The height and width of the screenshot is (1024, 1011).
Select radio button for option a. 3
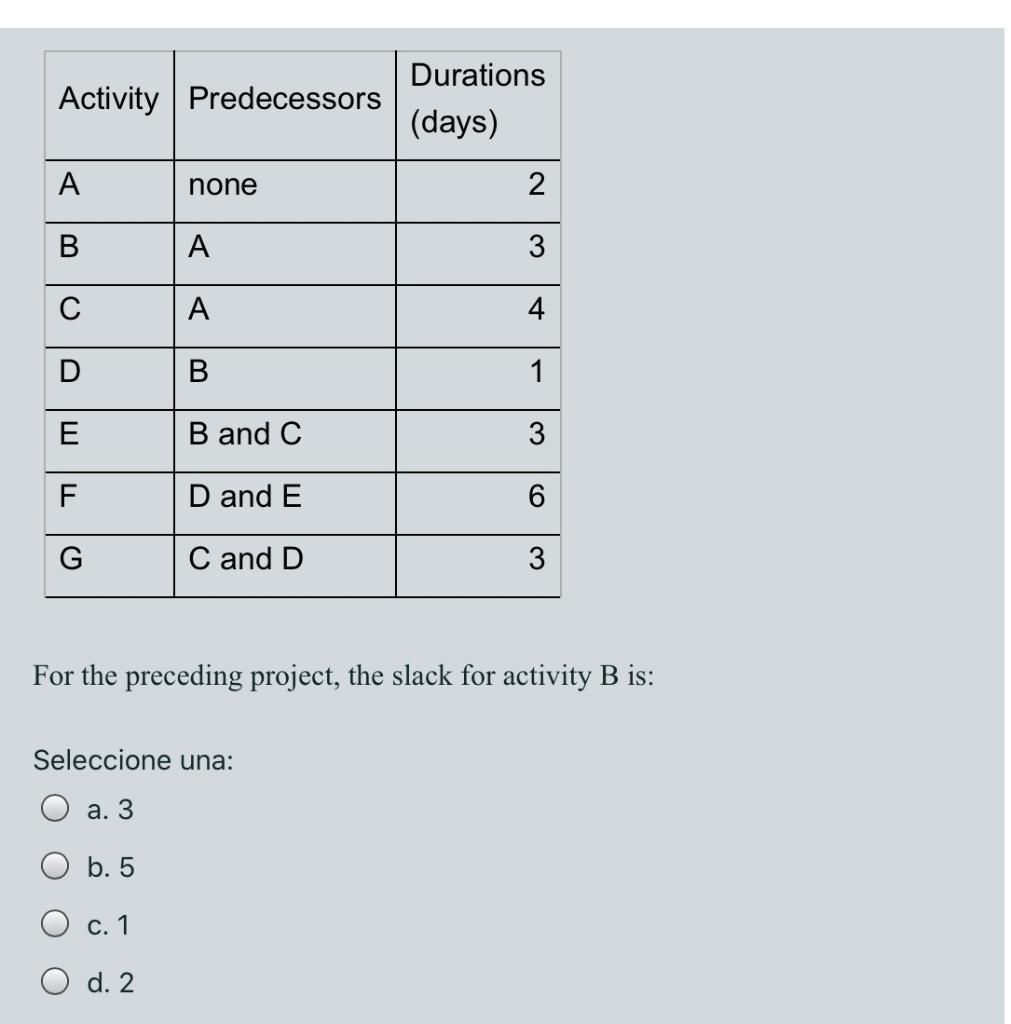point(57,811)
